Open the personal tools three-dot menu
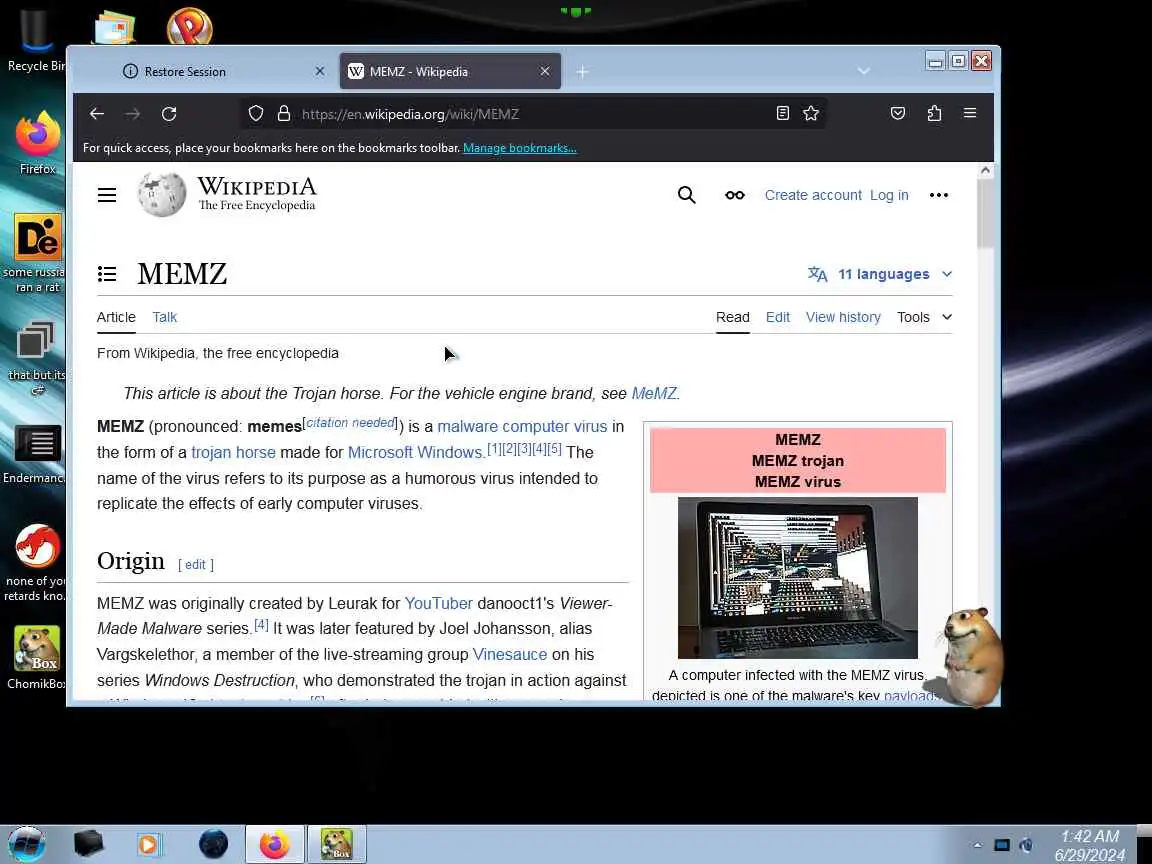 pos(939,195)
